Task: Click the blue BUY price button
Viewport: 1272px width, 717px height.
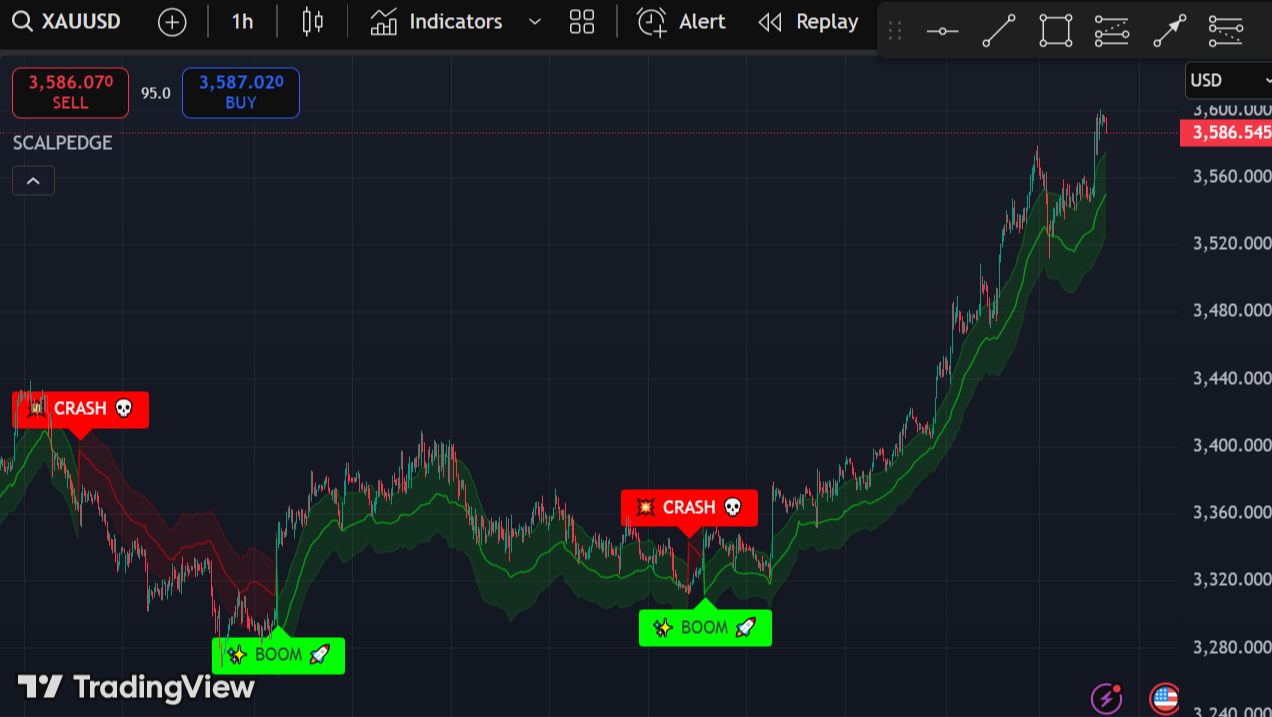Action: point(241,93)
